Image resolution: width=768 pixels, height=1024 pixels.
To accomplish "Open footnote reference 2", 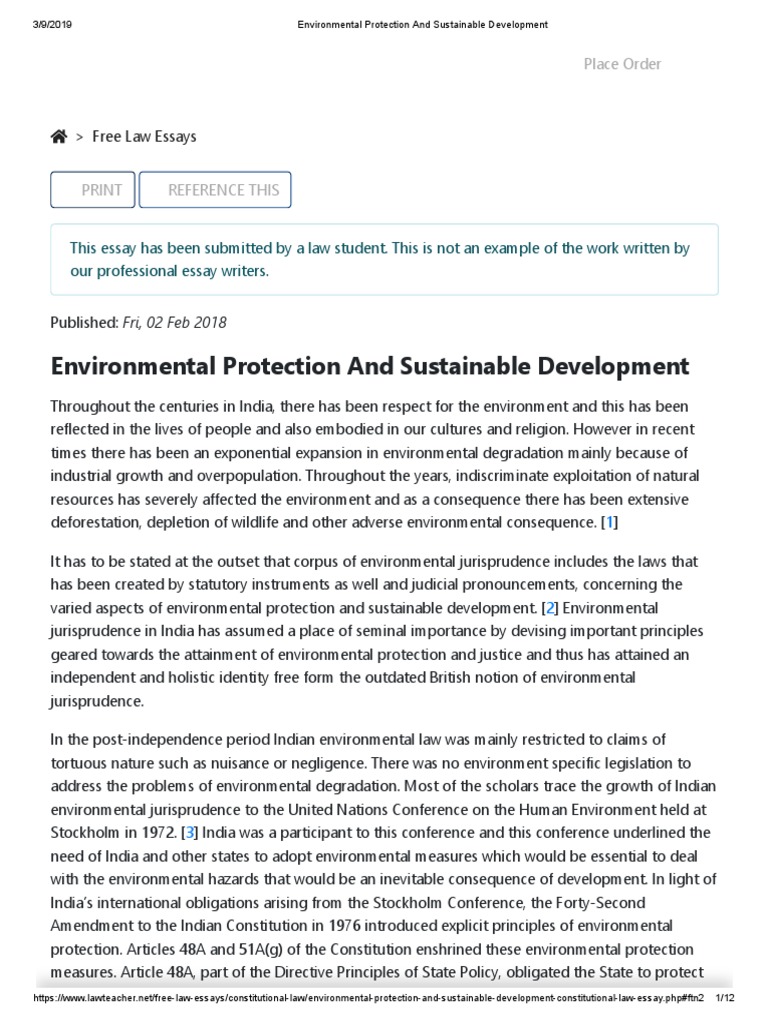I will click(x=548, y=608).
